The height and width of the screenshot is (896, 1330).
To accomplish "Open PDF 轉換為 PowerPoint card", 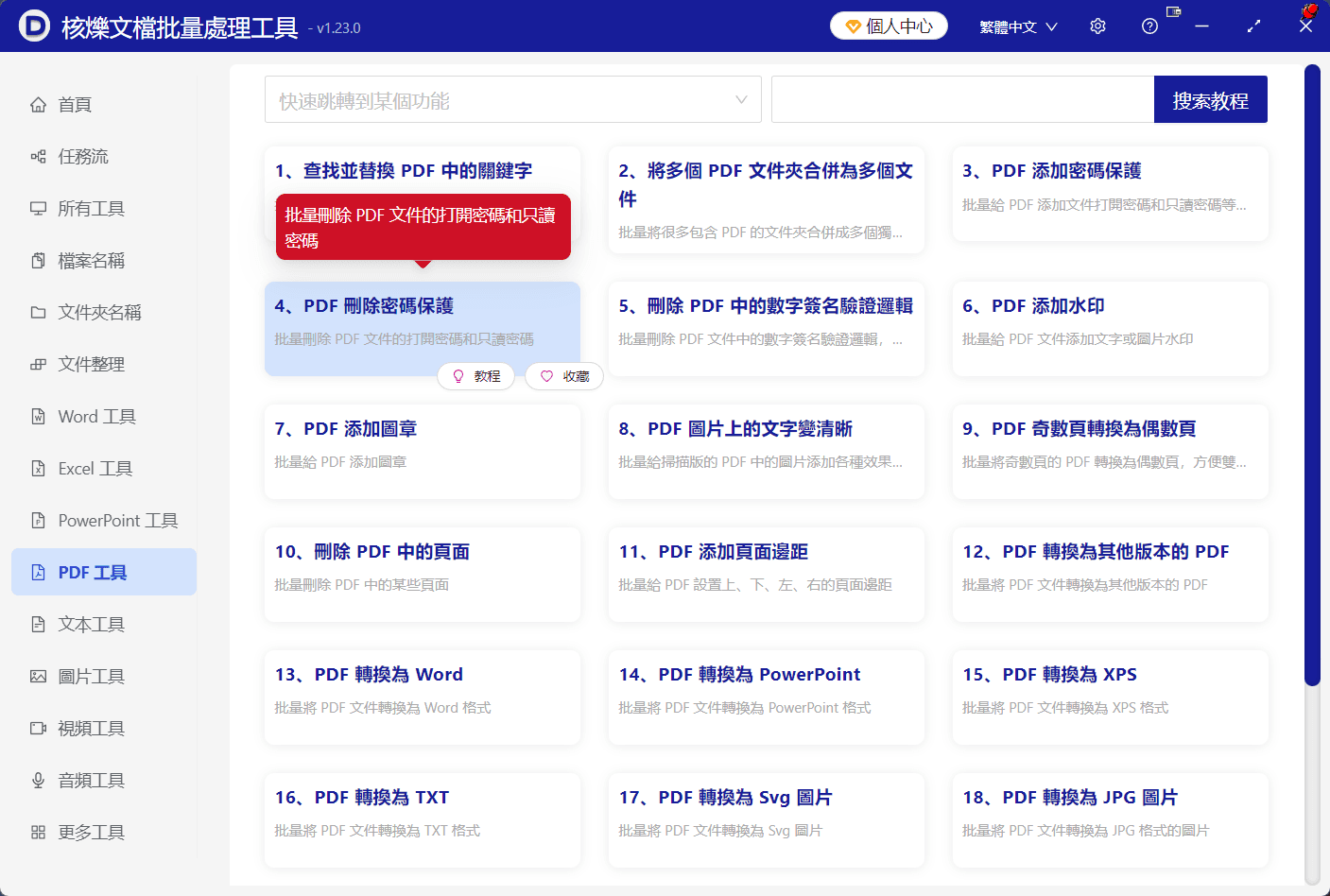I will tap(767, 698).
